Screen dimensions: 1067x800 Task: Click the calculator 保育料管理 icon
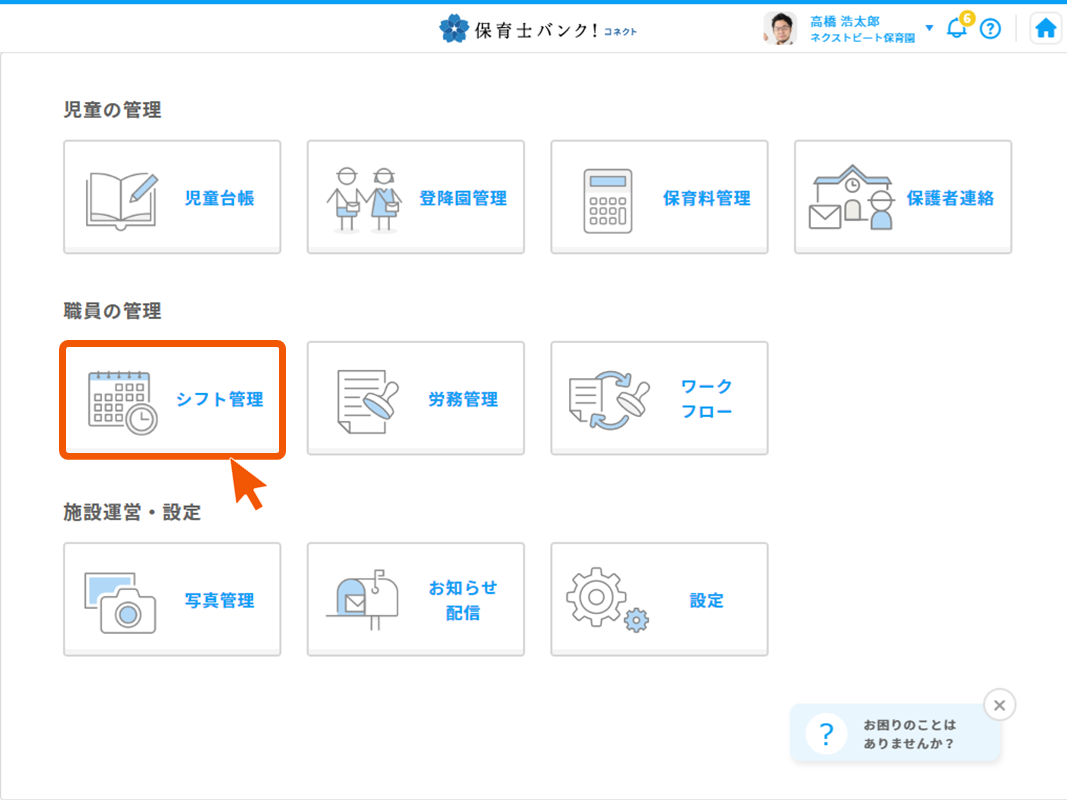tap(608, 200)
